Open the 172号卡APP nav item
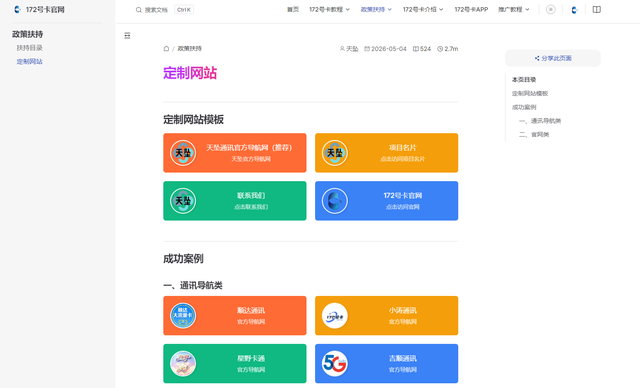 pos(471,9)
